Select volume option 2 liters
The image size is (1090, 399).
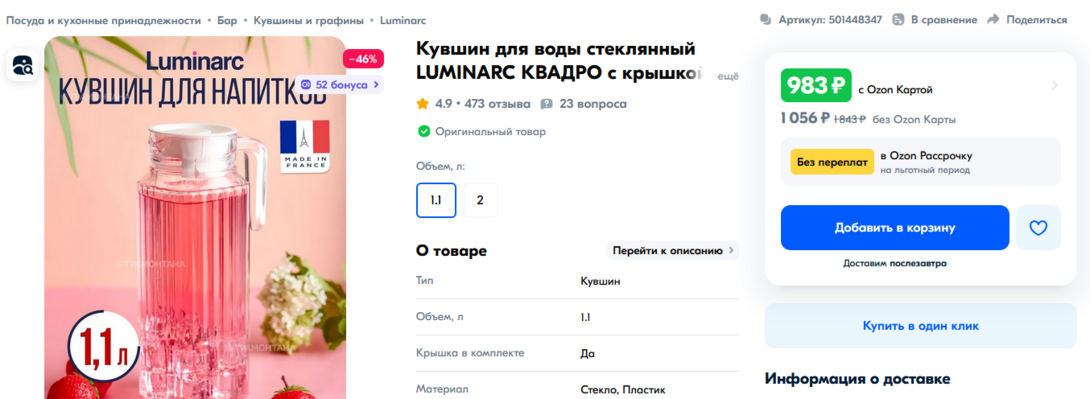[x=480, y=200]
